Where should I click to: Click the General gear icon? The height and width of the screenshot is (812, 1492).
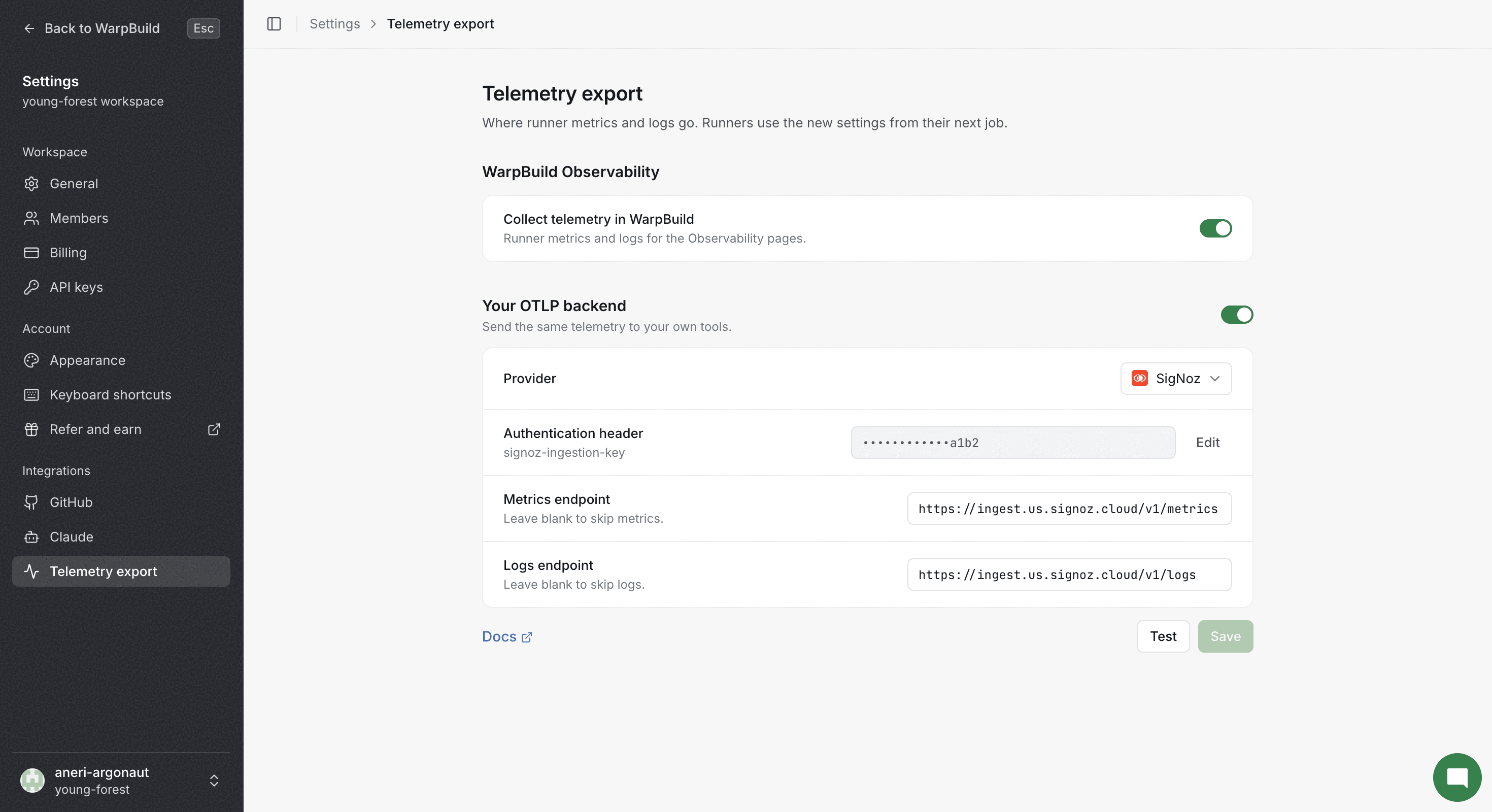point(31,184)
